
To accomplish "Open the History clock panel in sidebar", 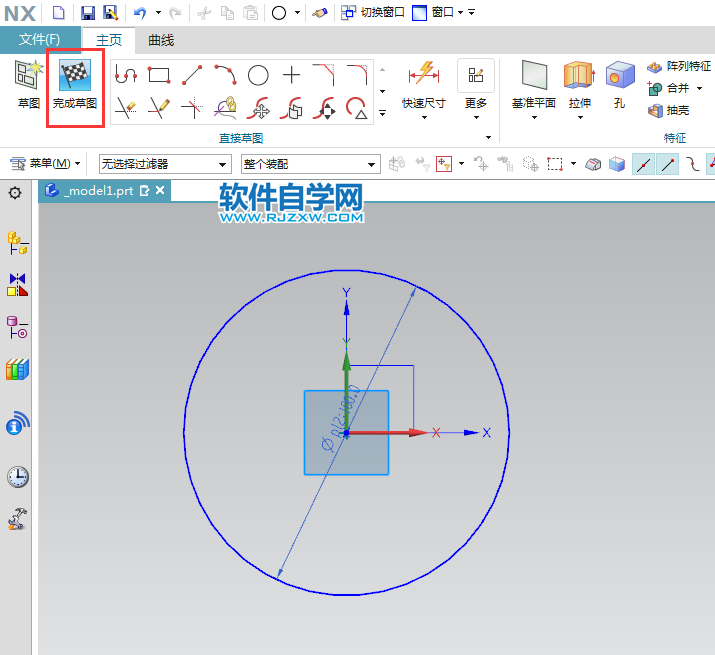I will pyautogui.click(x=17, y=476).
